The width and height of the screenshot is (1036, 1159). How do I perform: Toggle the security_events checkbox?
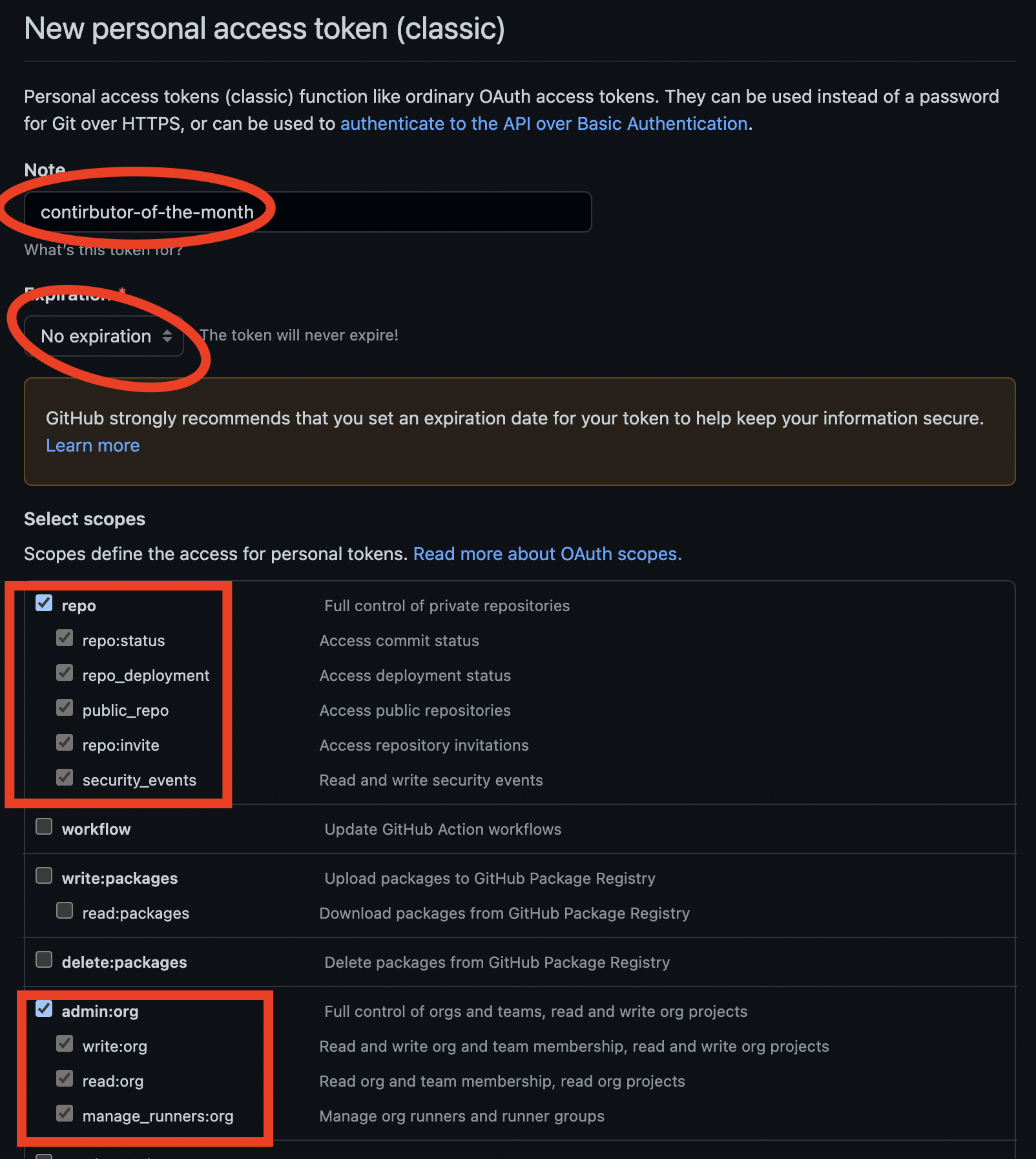tap(65, 778)
